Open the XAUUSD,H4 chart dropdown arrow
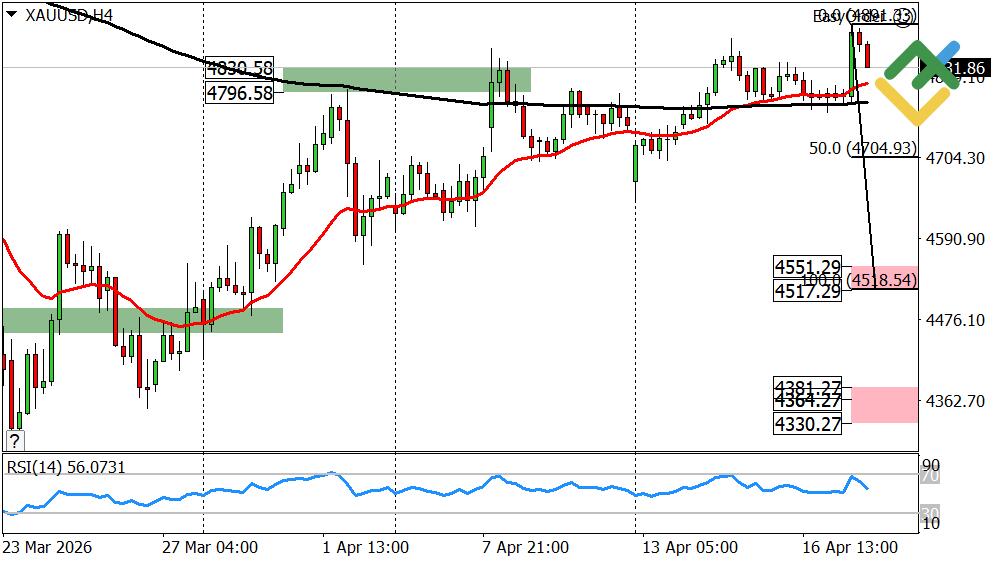The width and height of the screenshot is (1000, 562). point(11,15)
